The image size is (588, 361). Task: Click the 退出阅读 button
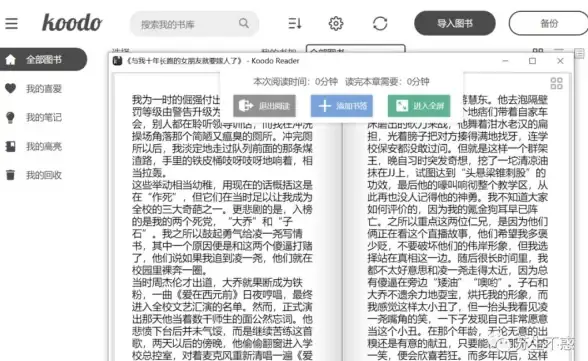[264, 106]
